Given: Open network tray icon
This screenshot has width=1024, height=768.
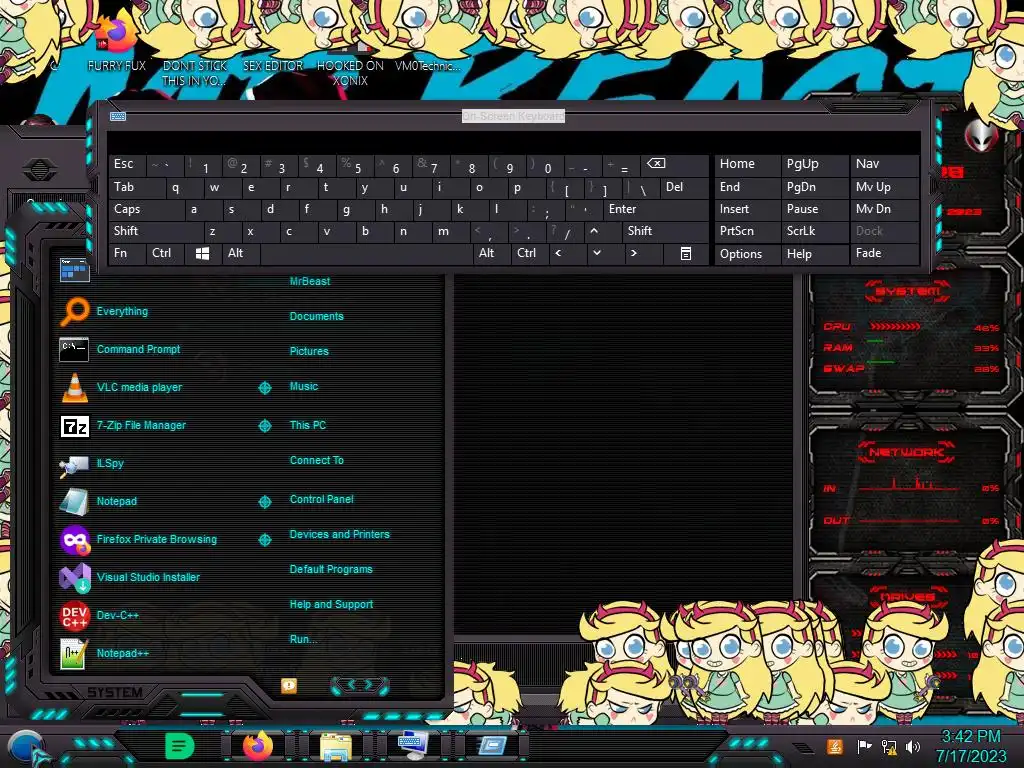Looking at the screenshot, I should tap(889, 746).
